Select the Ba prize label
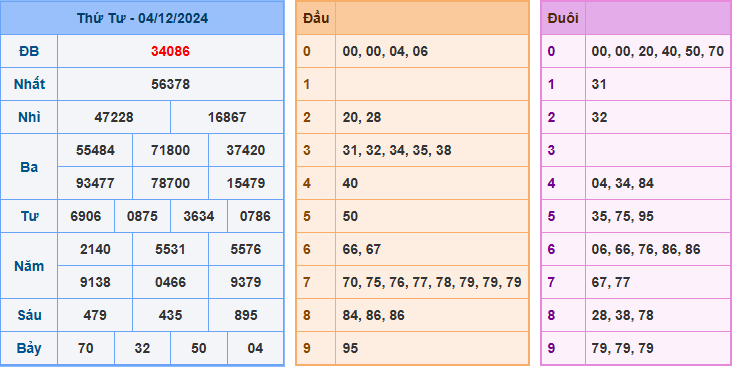The image size is (732, 367). (29, 167)
